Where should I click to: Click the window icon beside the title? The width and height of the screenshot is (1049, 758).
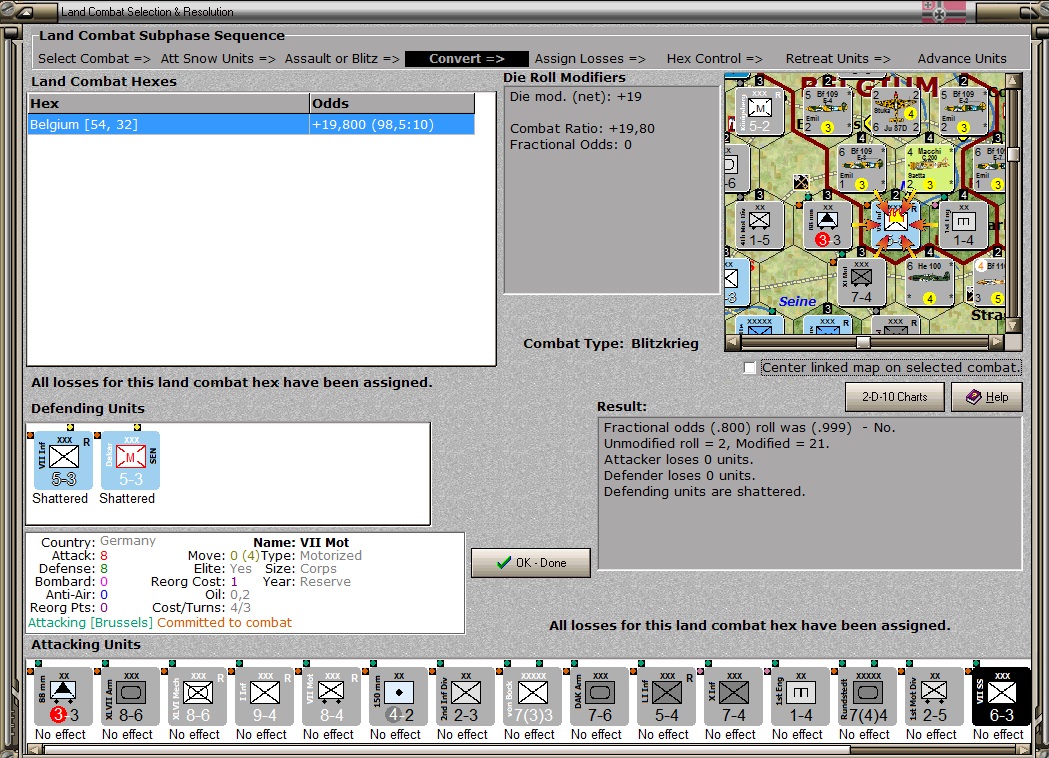(24, 11)
